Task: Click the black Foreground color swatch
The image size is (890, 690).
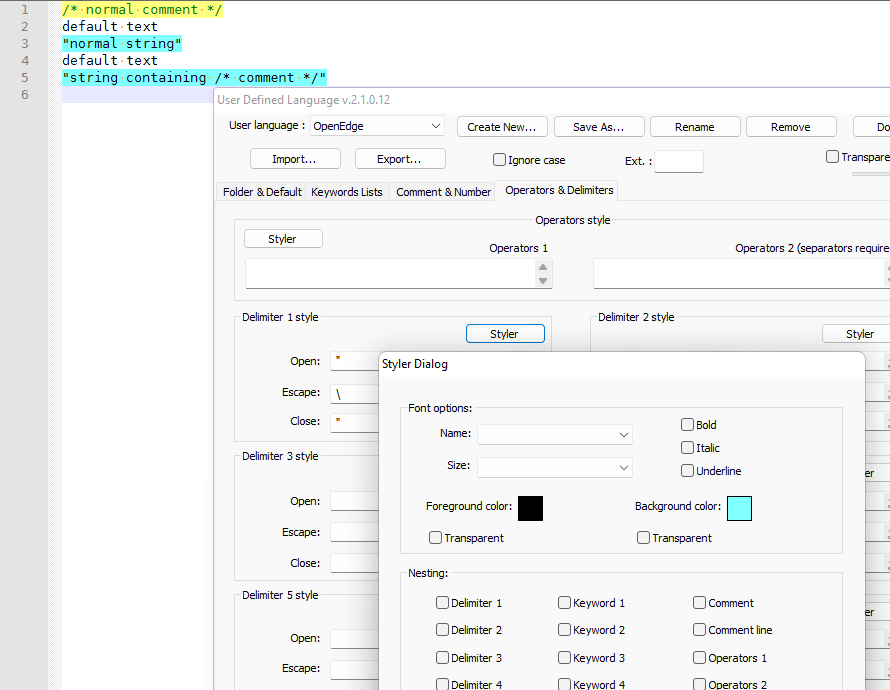Action: click(x=530, y=508)
